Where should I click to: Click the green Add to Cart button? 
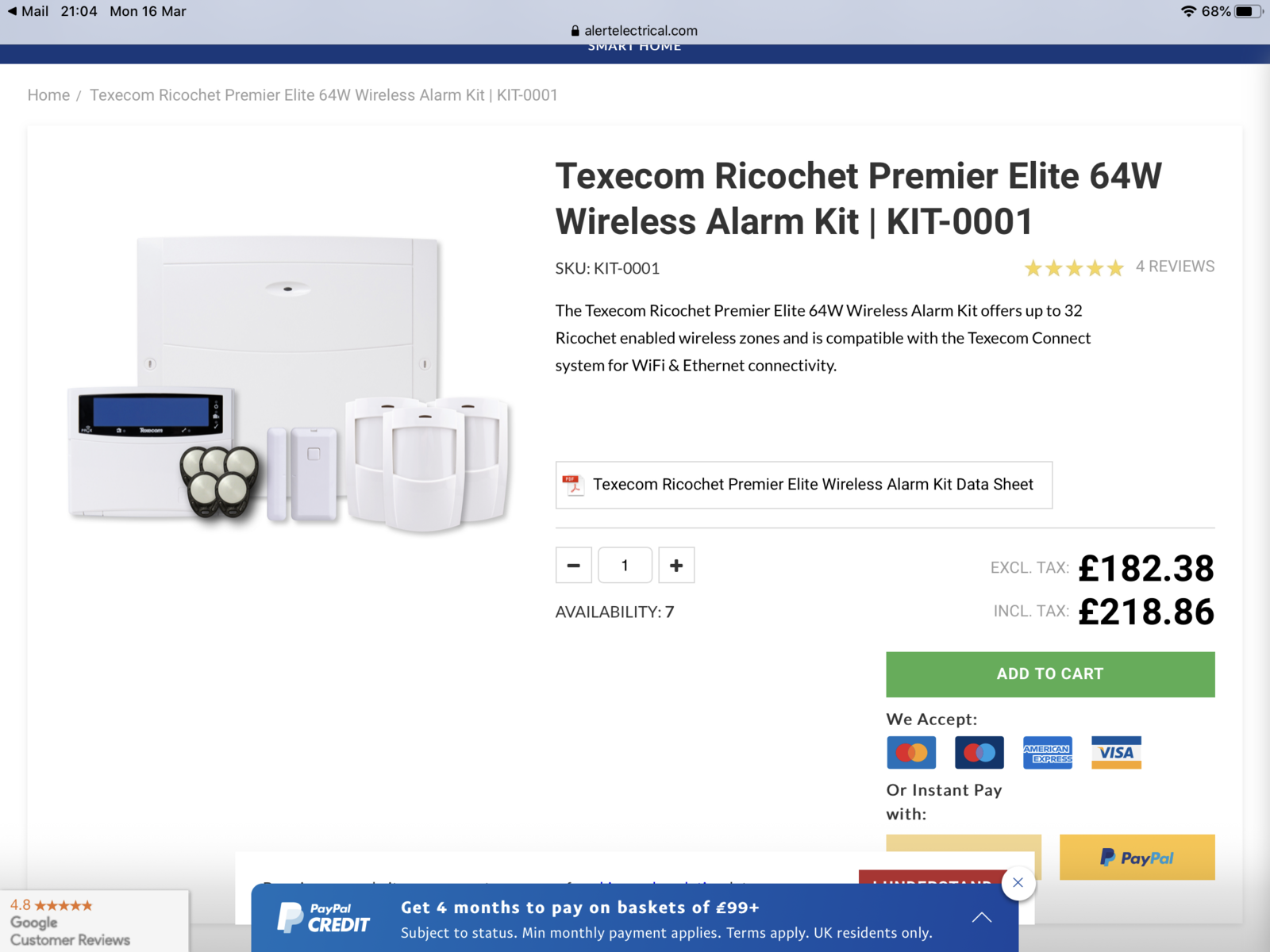(1050, 674)
